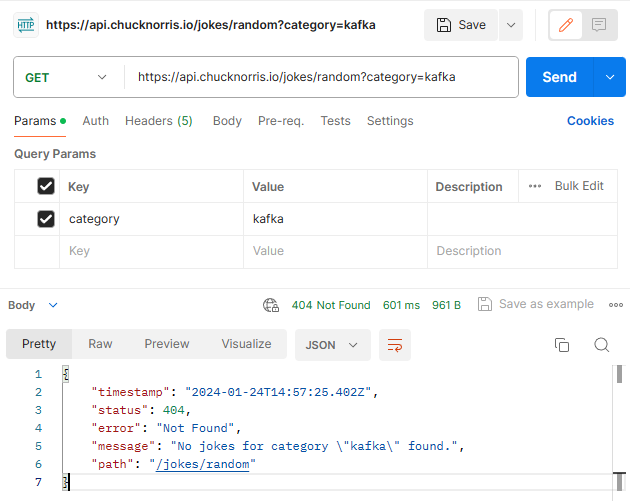The width and height of the screenshot is (630, 501).
Task: Open the comments icon
Action: click(x=599, y=25)
